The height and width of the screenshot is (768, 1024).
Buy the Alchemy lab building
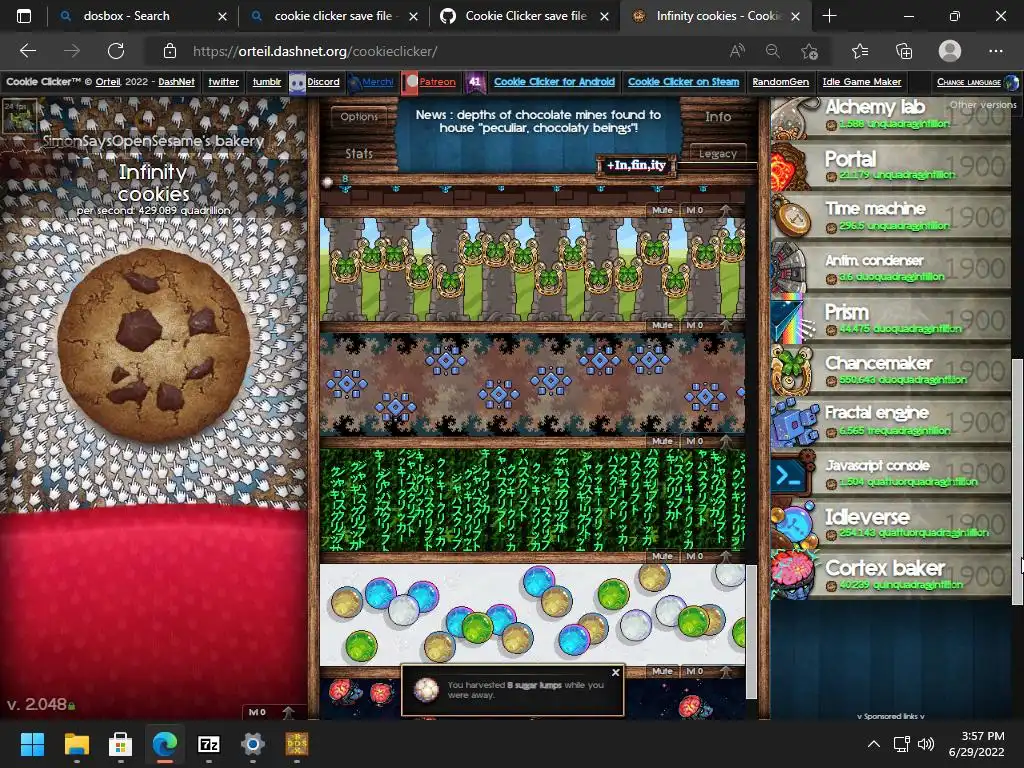pos(891,118)
